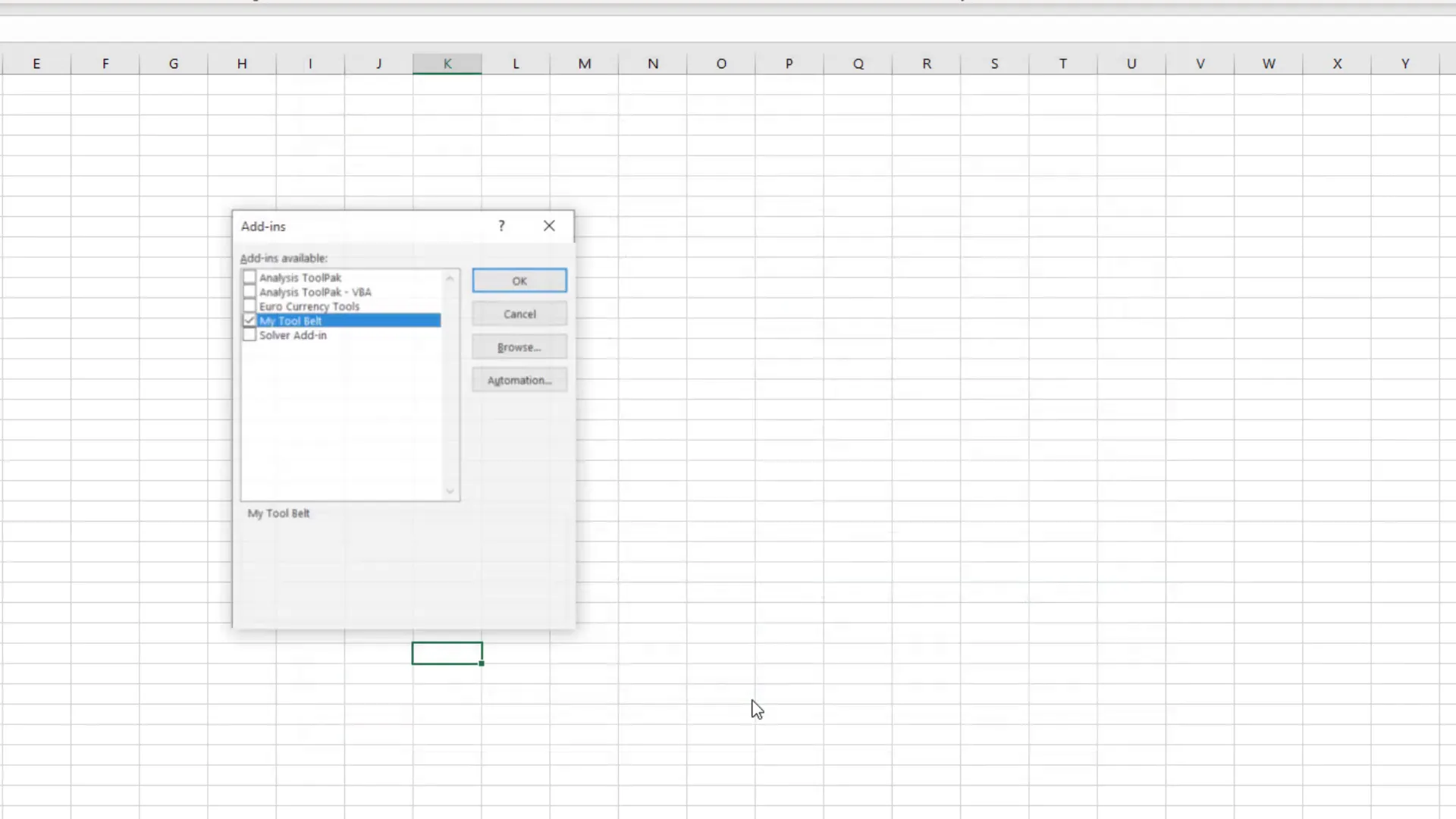Click the Cancel button
The width and height of the screenshot is (1456, 819).
519,314
